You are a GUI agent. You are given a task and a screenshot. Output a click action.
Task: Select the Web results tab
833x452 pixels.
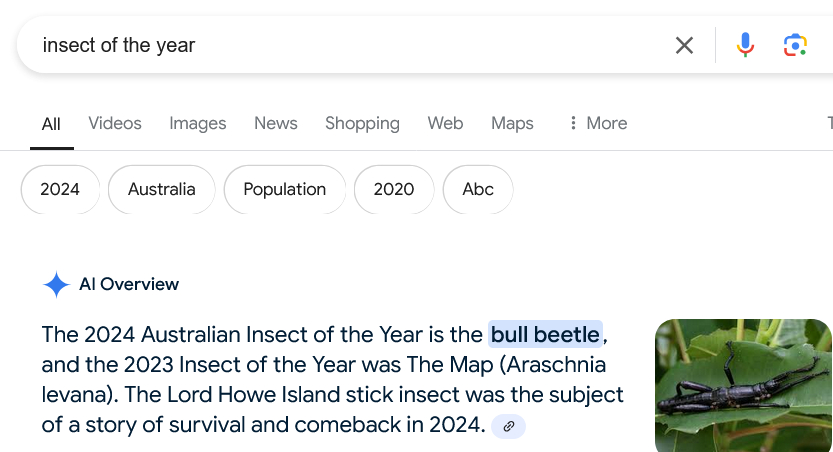pos(445,123)
